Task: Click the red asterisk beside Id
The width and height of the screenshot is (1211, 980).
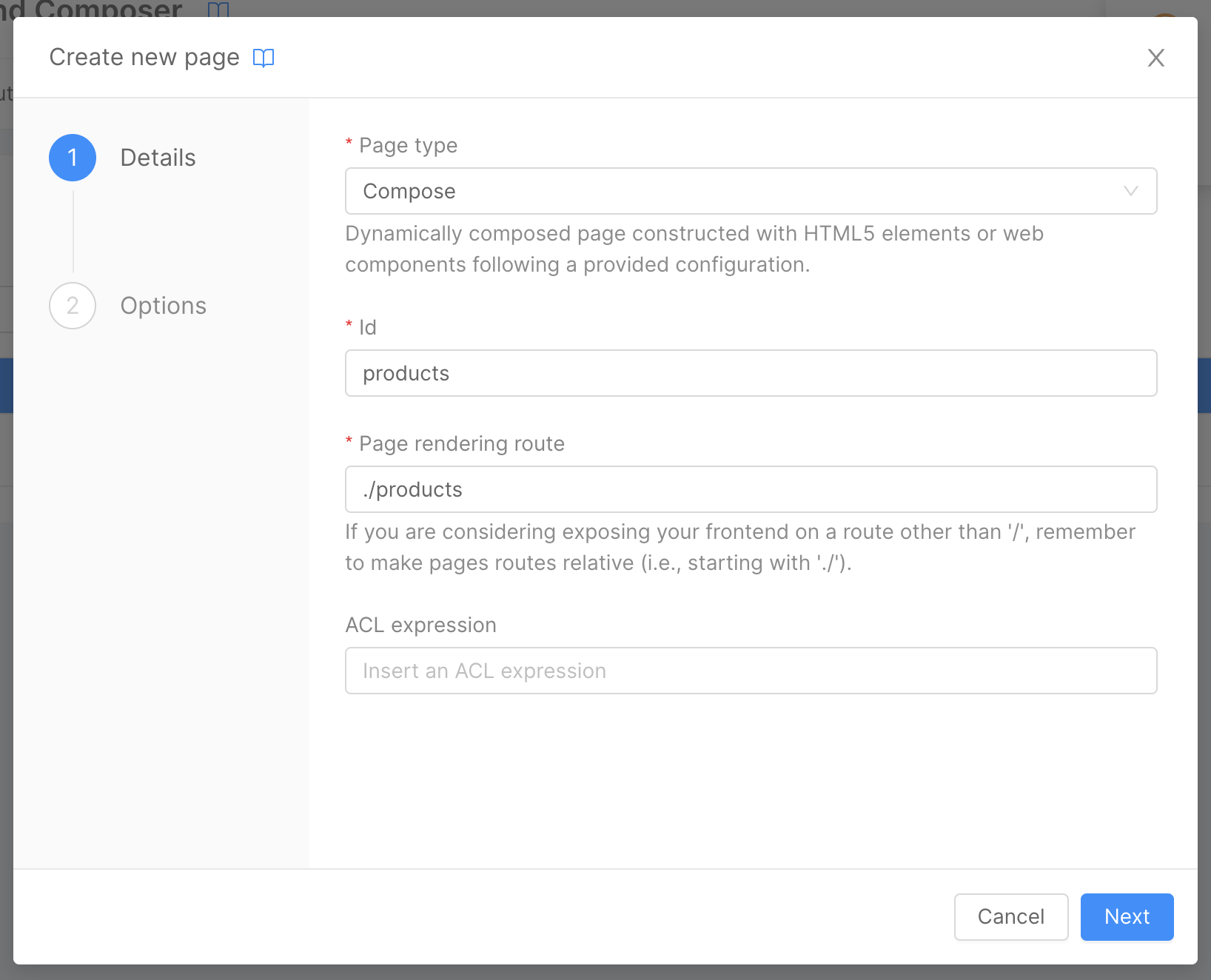Action: 349,326
